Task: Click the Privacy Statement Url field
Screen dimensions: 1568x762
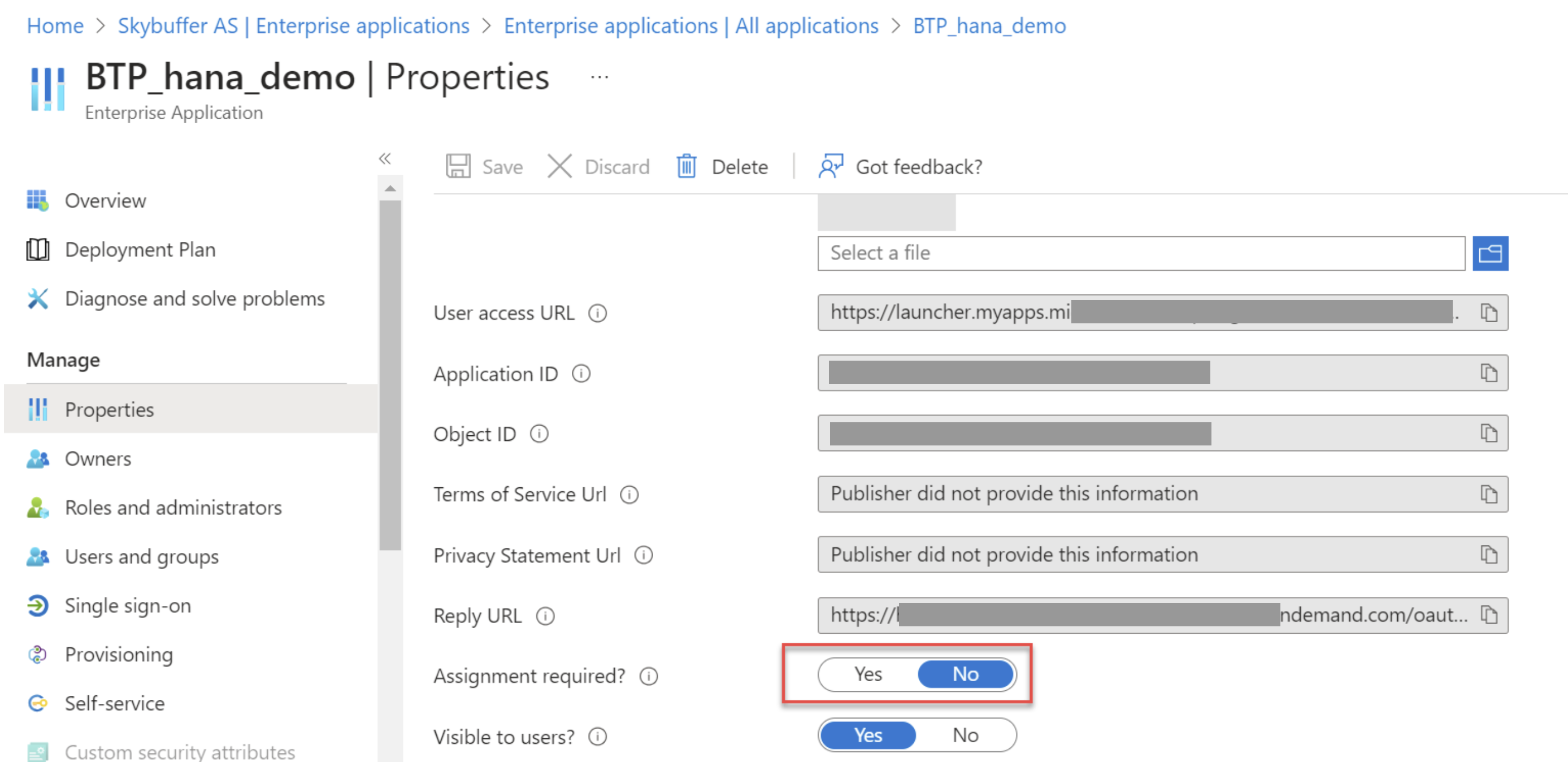Action: point(1162,555)
